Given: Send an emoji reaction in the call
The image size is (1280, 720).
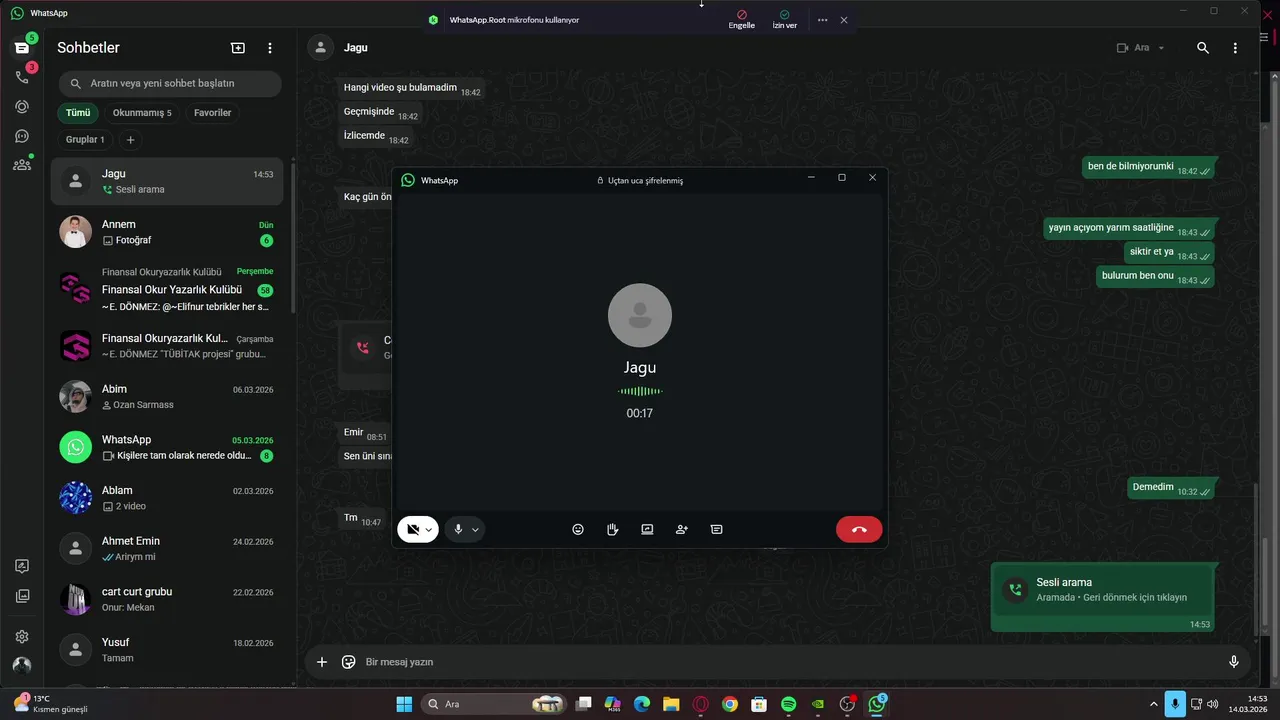Looking at the screenshot, I should 578,530.
